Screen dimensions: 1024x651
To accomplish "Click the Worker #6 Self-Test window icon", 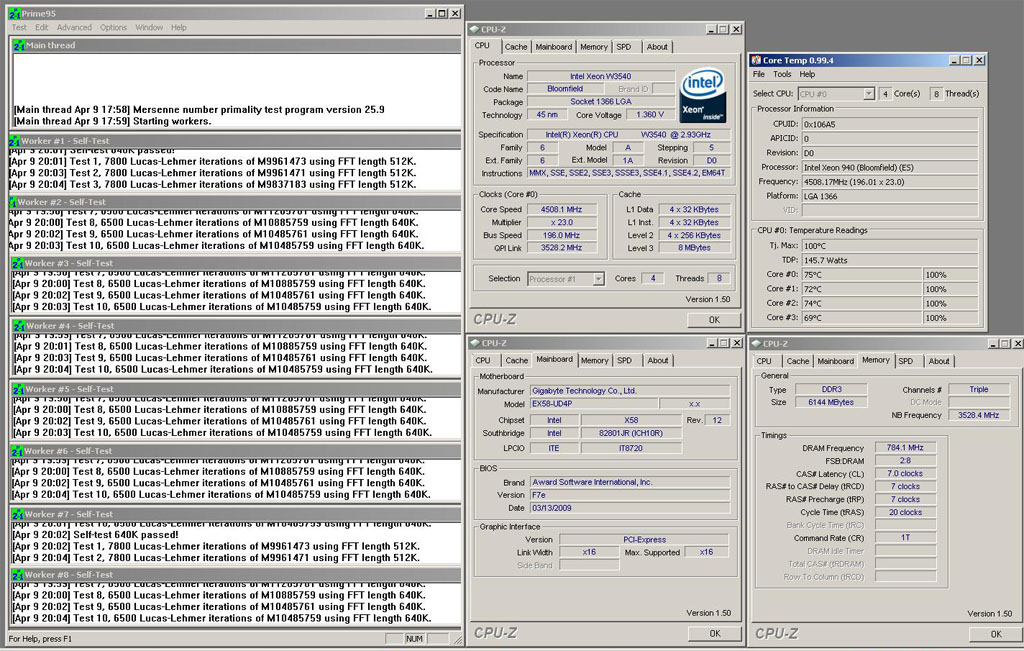I will point(18,451).
